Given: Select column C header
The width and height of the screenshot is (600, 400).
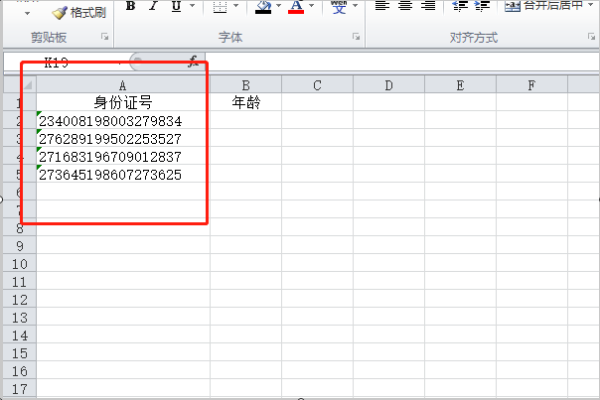Looking at the screenshot, I should pyautogui.click(x=317, y=85).
